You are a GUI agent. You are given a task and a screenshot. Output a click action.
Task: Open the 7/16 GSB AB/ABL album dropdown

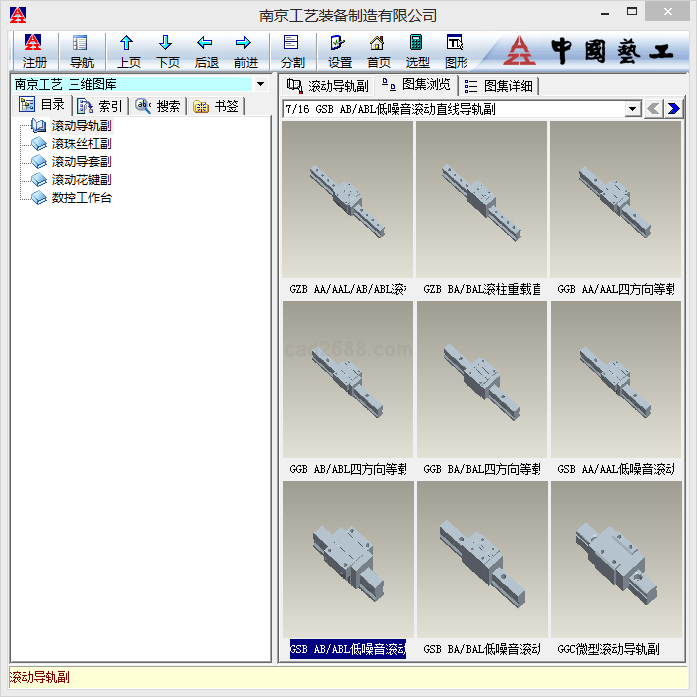tap(632, 109)
